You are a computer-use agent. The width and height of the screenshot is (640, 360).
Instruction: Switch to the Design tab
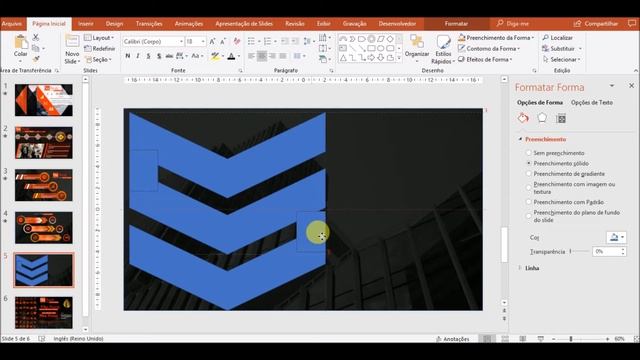(x=114, y=24)
